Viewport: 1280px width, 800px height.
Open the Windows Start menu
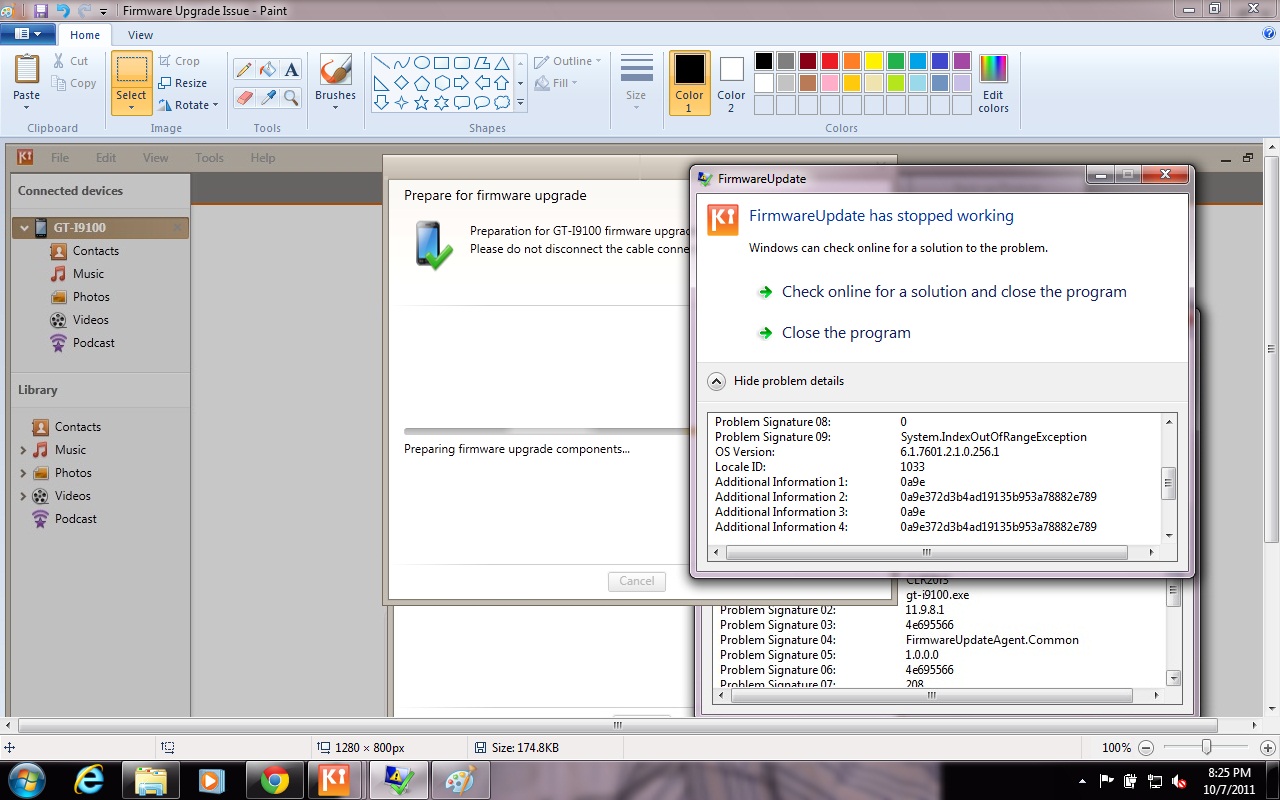(28, 779)
